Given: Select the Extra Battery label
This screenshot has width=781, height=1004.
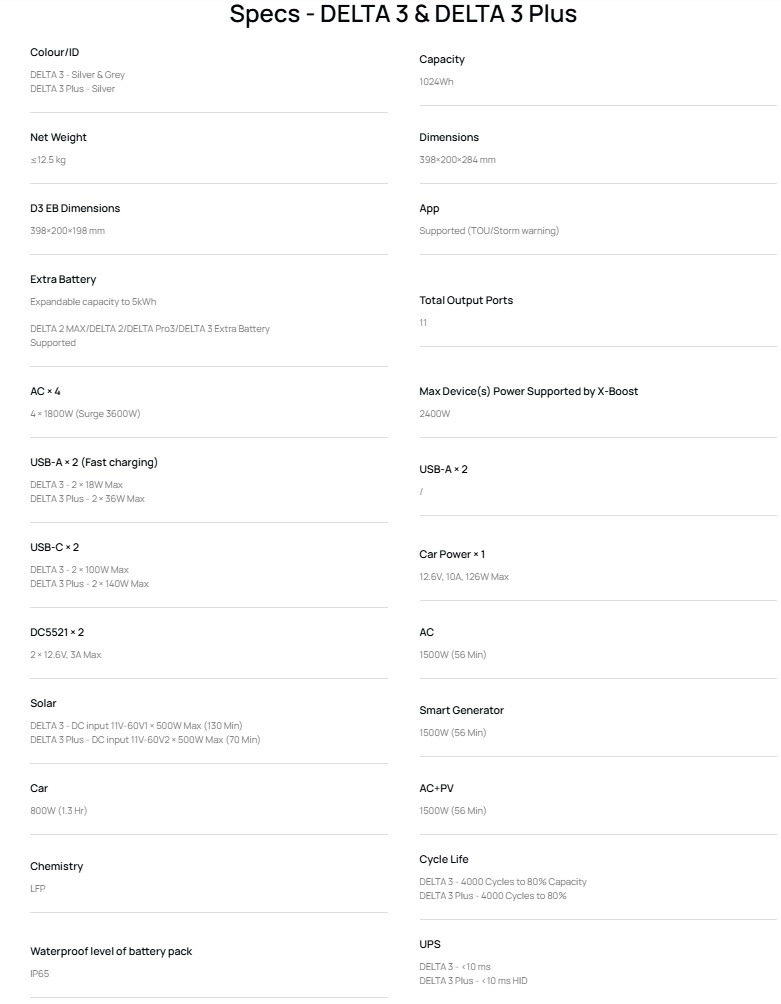Looking at the screenshot, I should pos(63,279).
